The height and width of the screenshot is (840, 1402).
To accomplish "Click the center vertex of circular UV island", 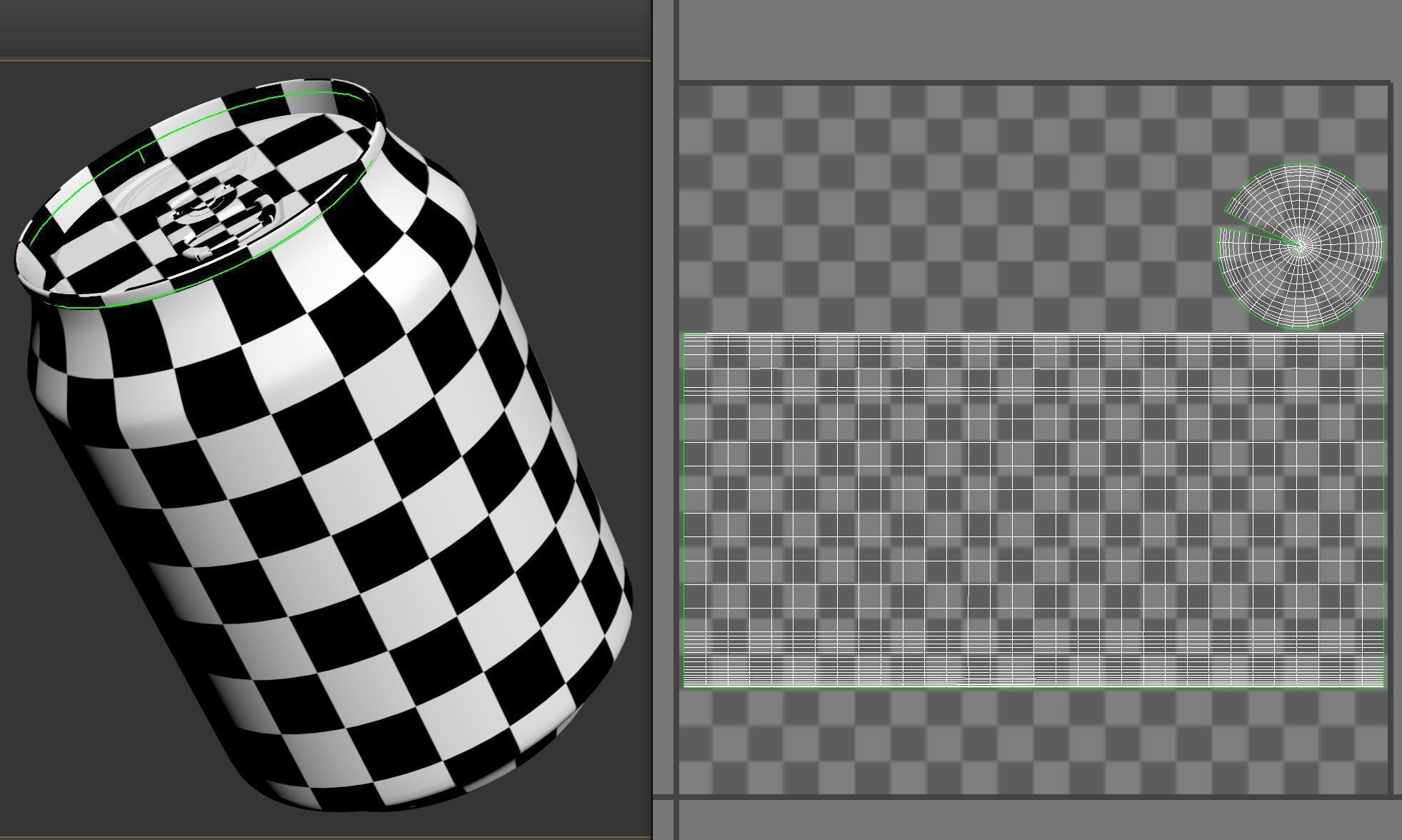I will [1300, 246].
